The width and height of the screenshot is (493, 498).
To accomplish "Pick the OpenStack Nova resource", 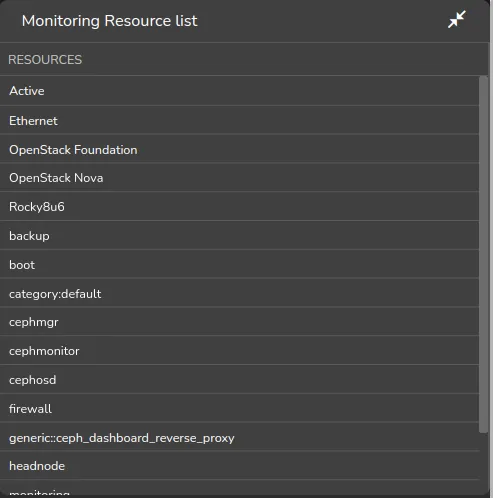I will [x=239, y=178].
